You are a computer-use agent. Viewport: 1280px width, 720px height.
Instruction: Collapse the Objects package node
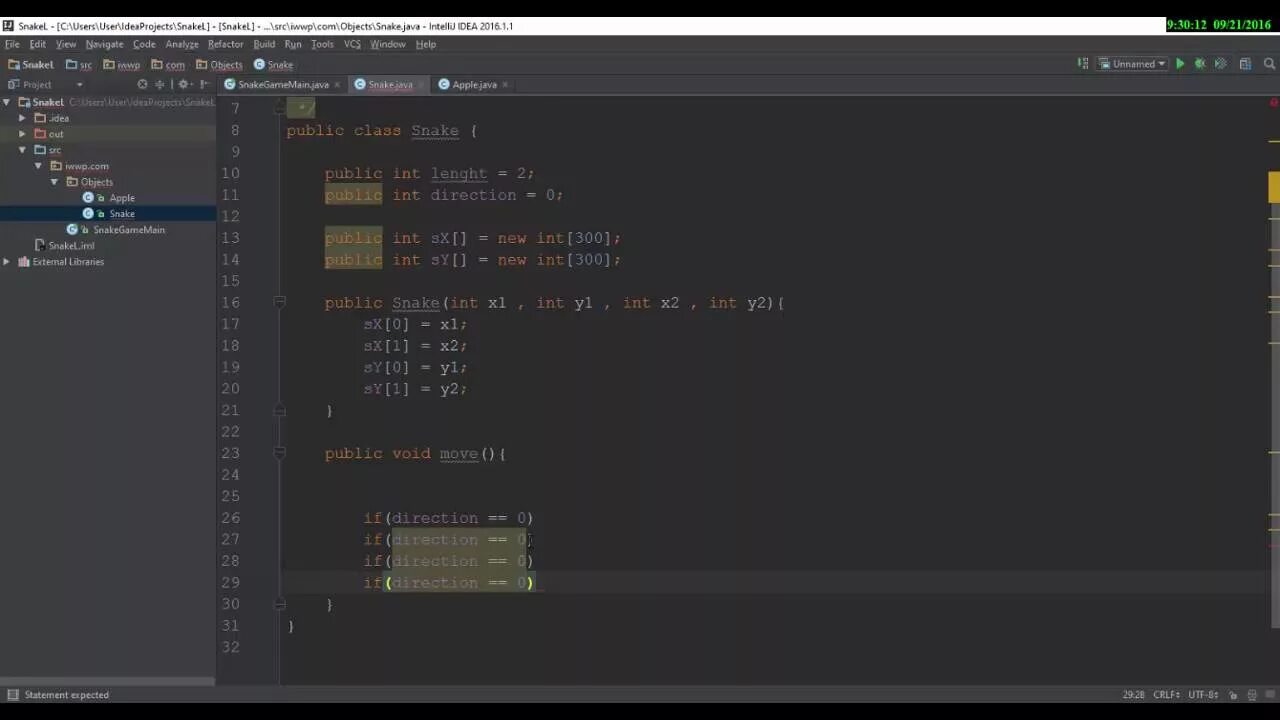coord(54,182)
